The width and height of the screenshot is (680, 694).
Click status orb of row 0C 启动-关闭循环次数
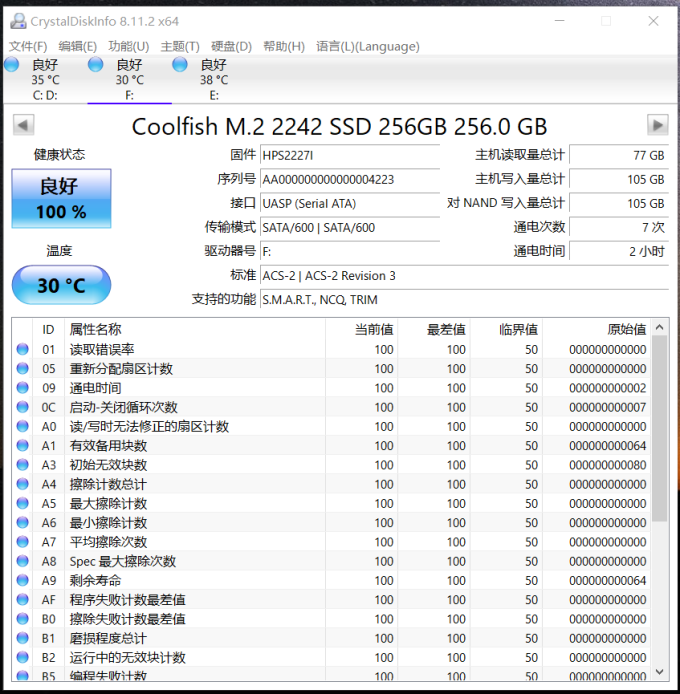[23, 407]
